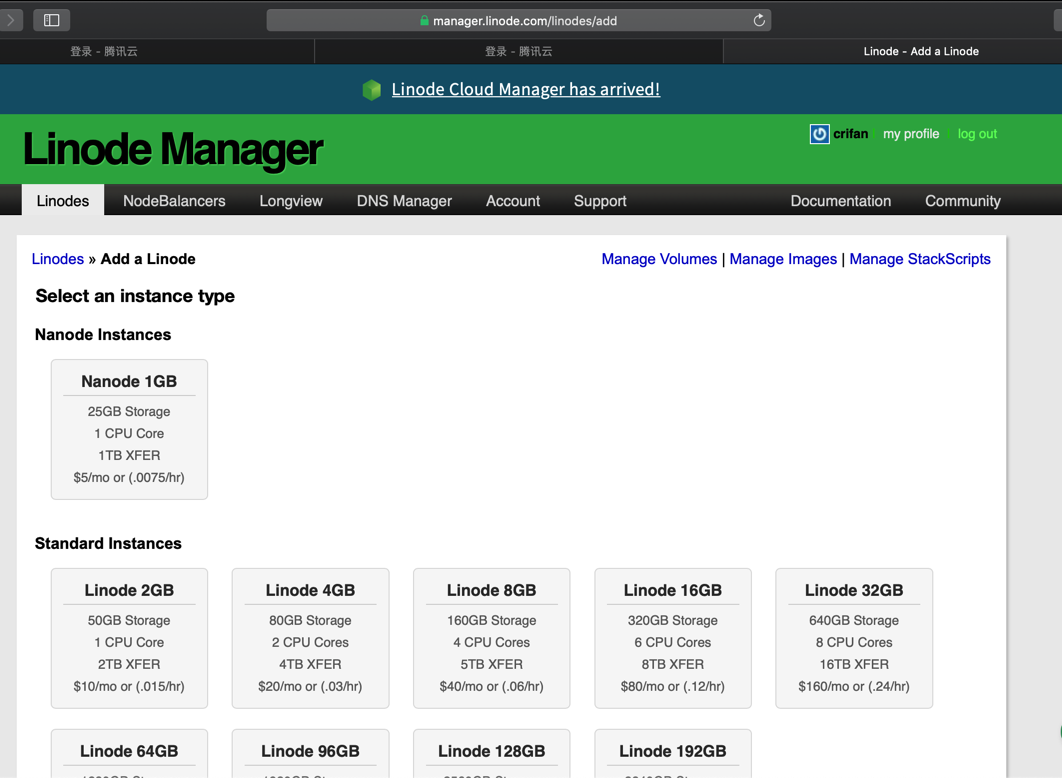Image resolution: width=1062 pixels, height=778 pixels.
Task: Select the Linode 2GB instance card
Action: tap(129, 639)
